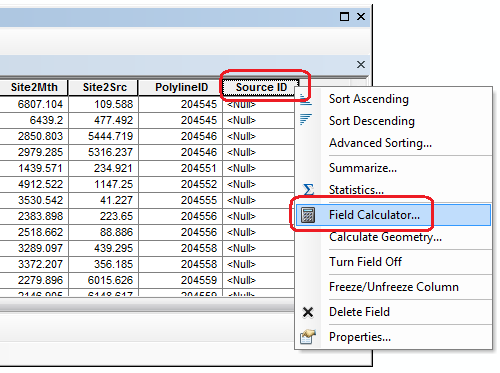Image resolution: width=500 pixels, height=373 pixels.
Task: Select cell with value 1439.571
Action: click(34, 168)
